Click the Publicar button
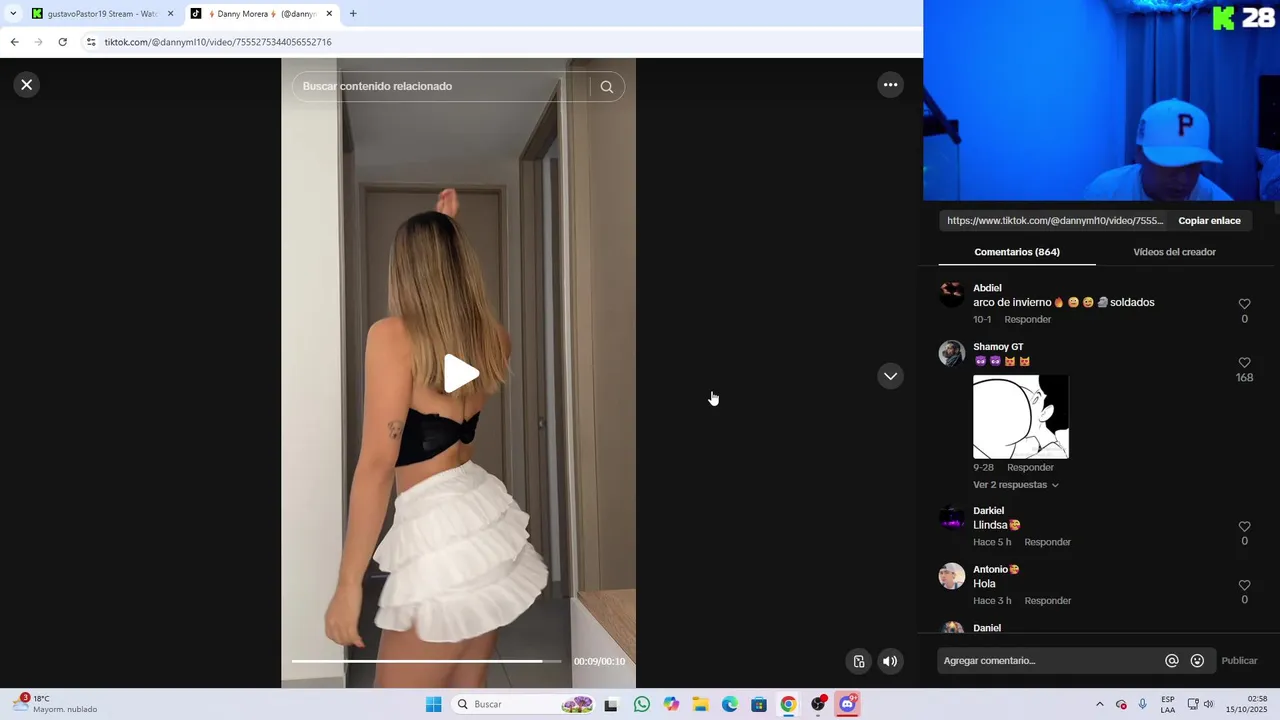 pyautogui.click(x=1239, y=661)
